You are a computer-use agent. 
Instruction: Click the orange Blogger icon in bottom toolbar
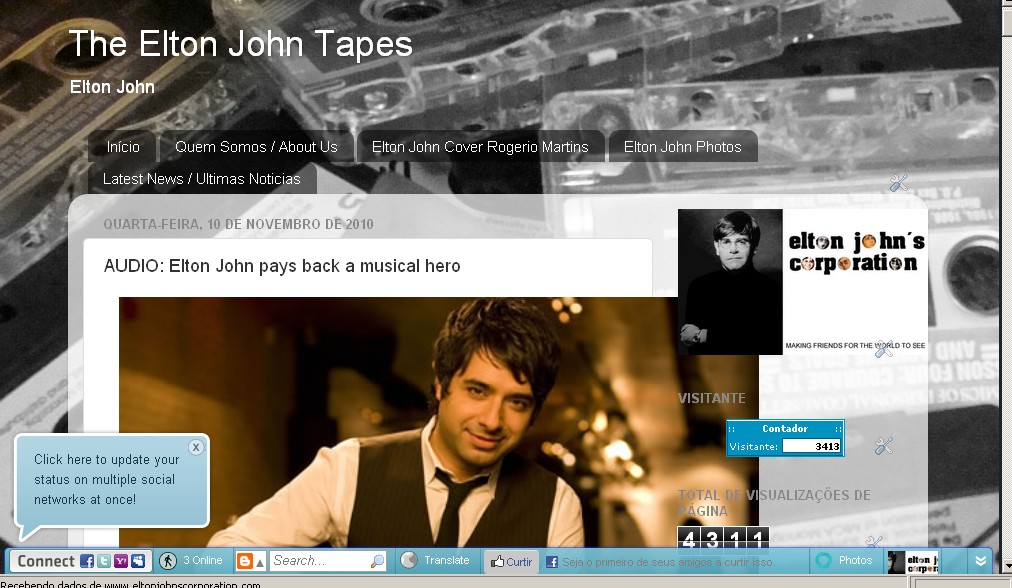245,561
